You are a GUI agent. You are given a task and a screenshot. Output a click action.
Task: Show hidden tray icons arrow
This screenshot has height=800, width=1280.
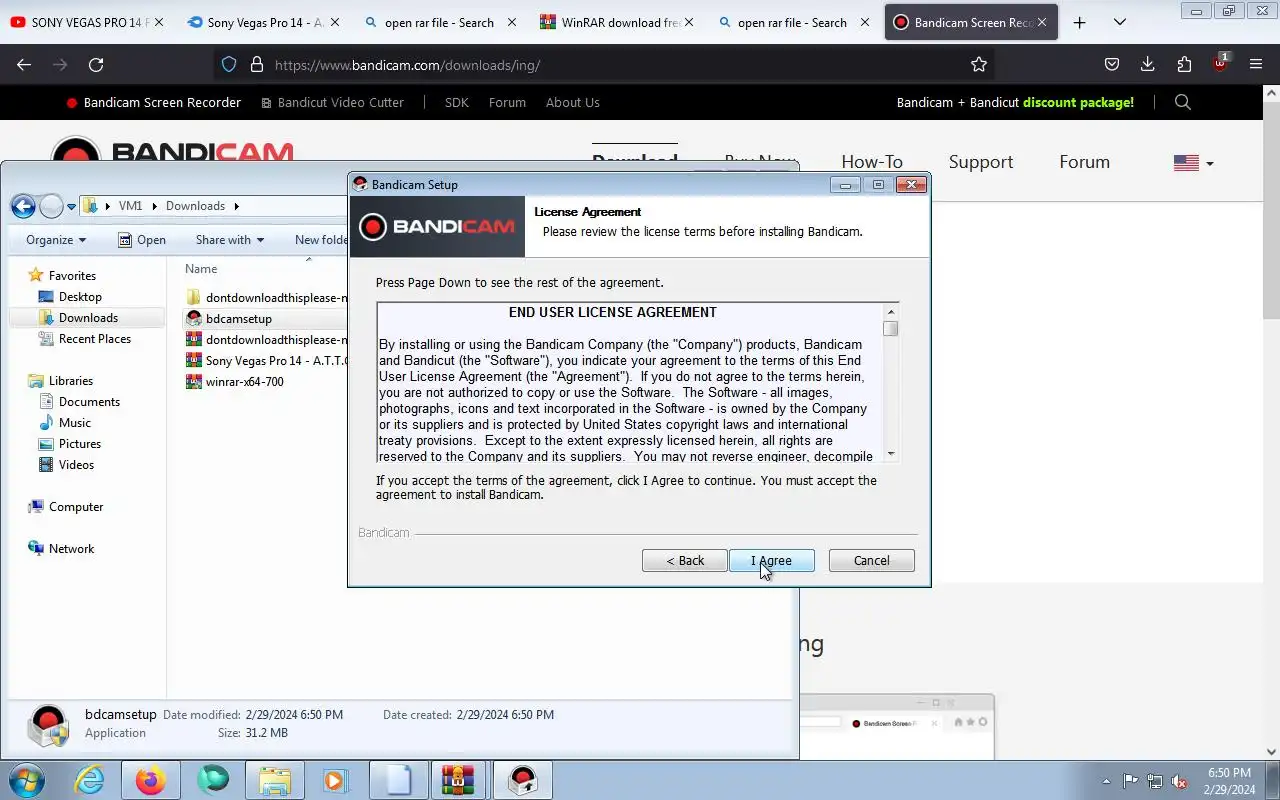[x=1106, y=781]
